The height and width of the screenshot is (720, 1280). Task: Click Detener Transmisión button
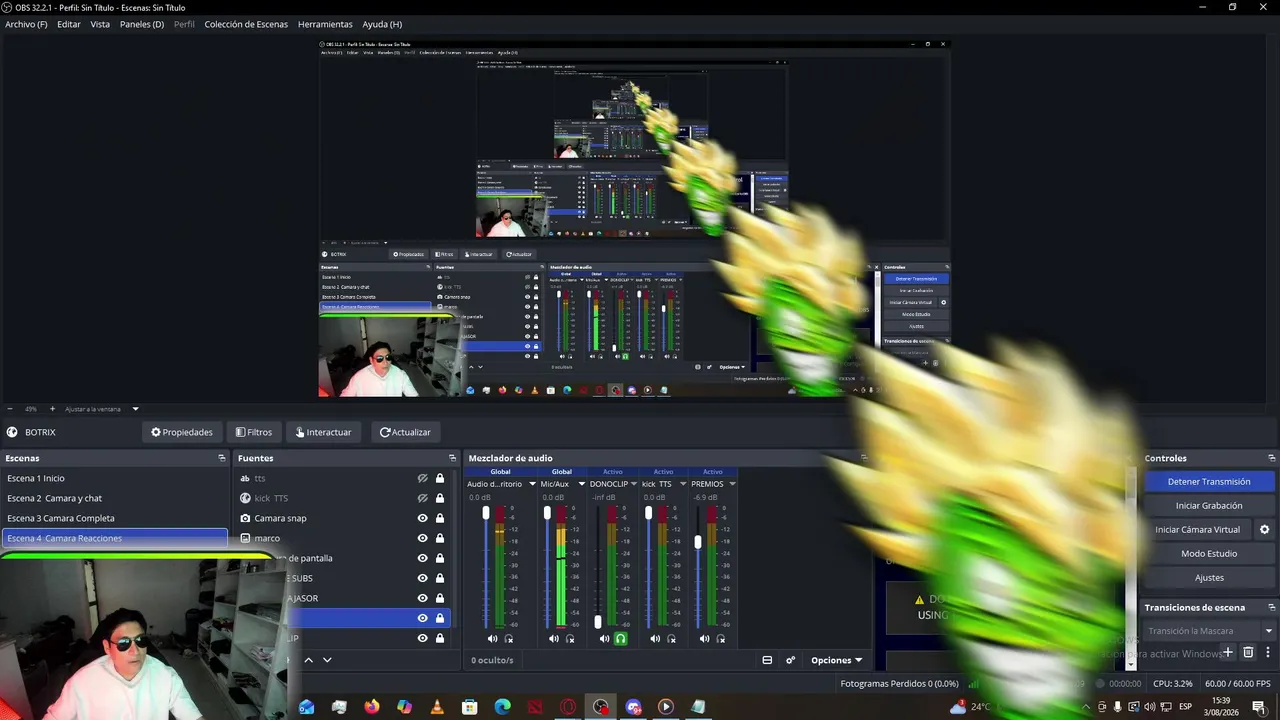1209,482
